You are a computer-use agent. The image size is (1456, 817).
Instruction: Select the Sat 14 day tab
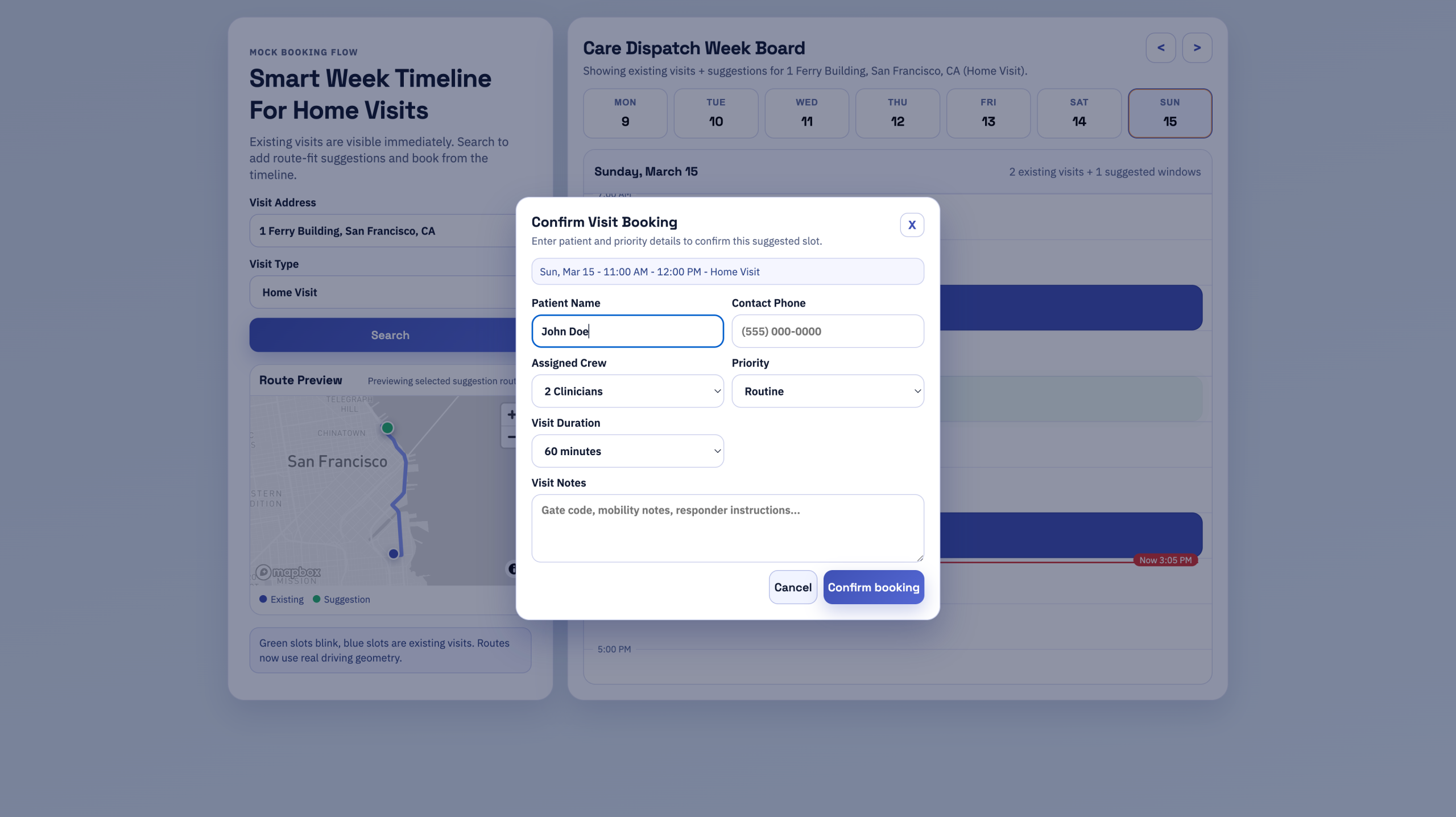pyautogui.click(x=1078, y=113)
